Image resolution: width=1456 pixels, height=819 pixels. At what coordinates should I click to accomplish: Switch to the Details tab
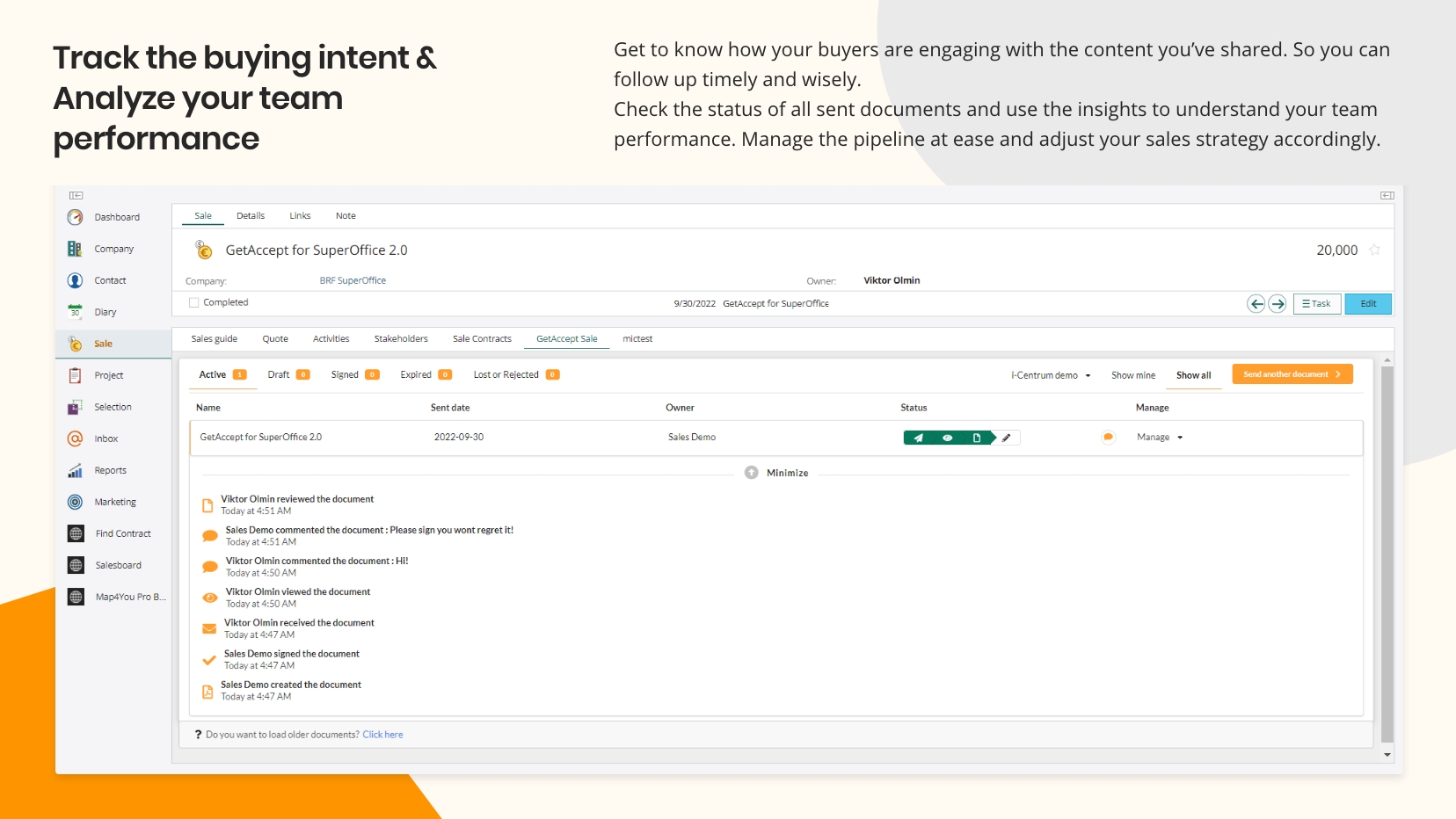pyautogui.click(x=251, y=215)
